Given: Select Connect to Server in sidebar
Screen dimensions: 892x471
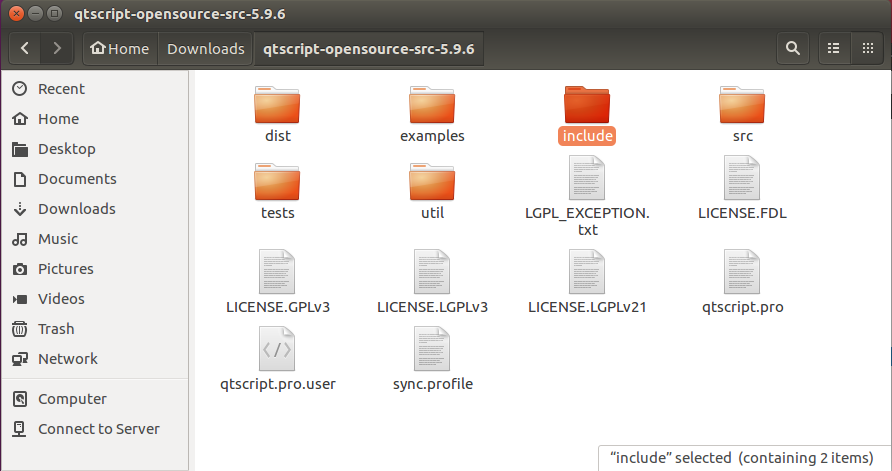Looking at the screenshot, I should click(x=98, y=429).
